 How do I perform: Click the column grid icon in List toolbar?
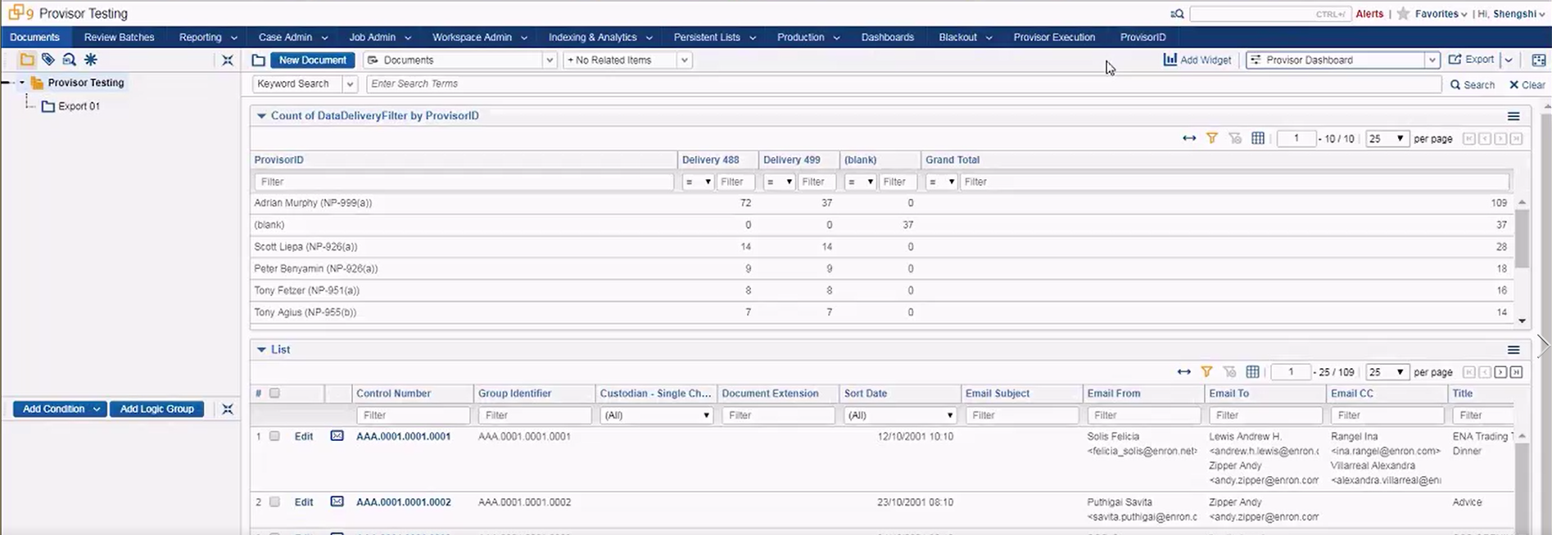1252,372
